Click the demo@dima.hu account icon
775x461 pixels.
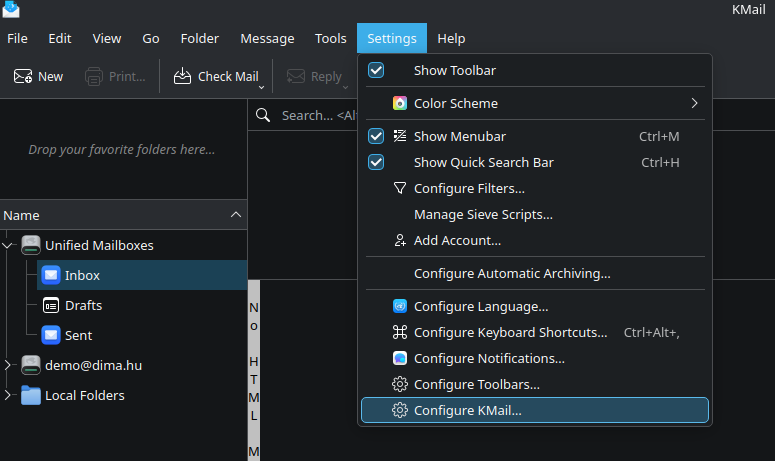pos(31,365)
